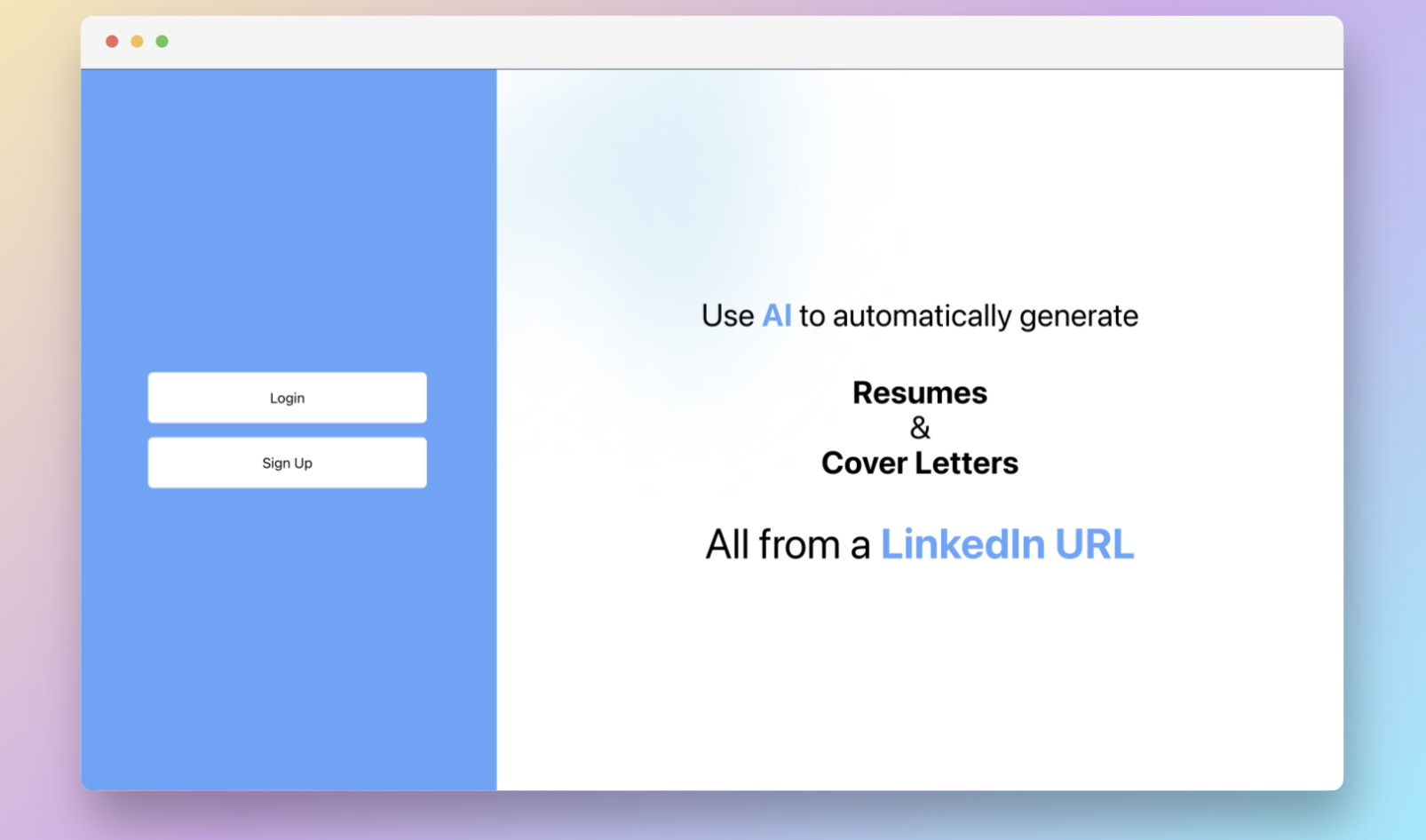Click the yellow minimize window circle

click(137, 41)
